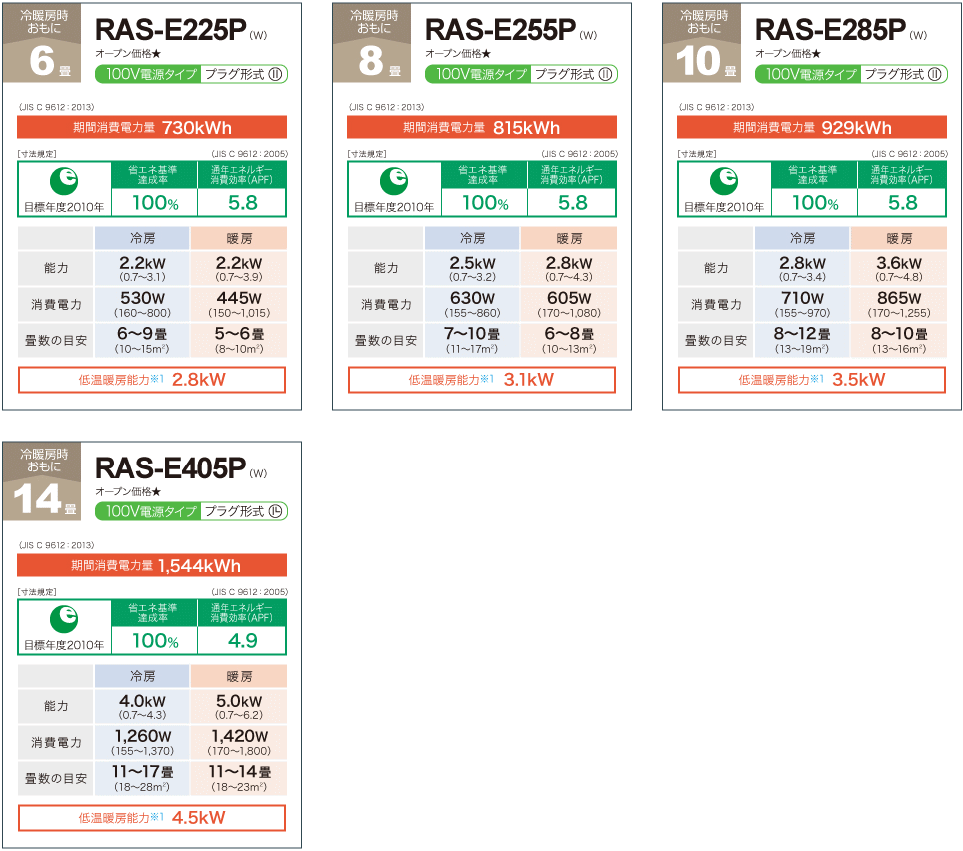Click the 605W heating power consumption cell
Viewport: 963px width, 851px height.
pos(569,305)
